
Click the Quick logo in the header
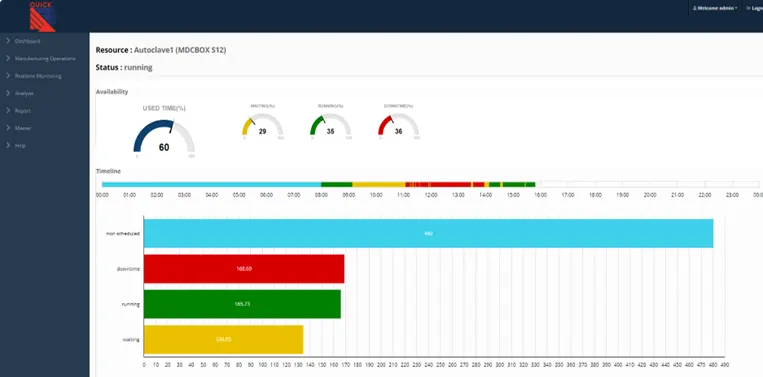pyautogui.click(x=42, y=17)
